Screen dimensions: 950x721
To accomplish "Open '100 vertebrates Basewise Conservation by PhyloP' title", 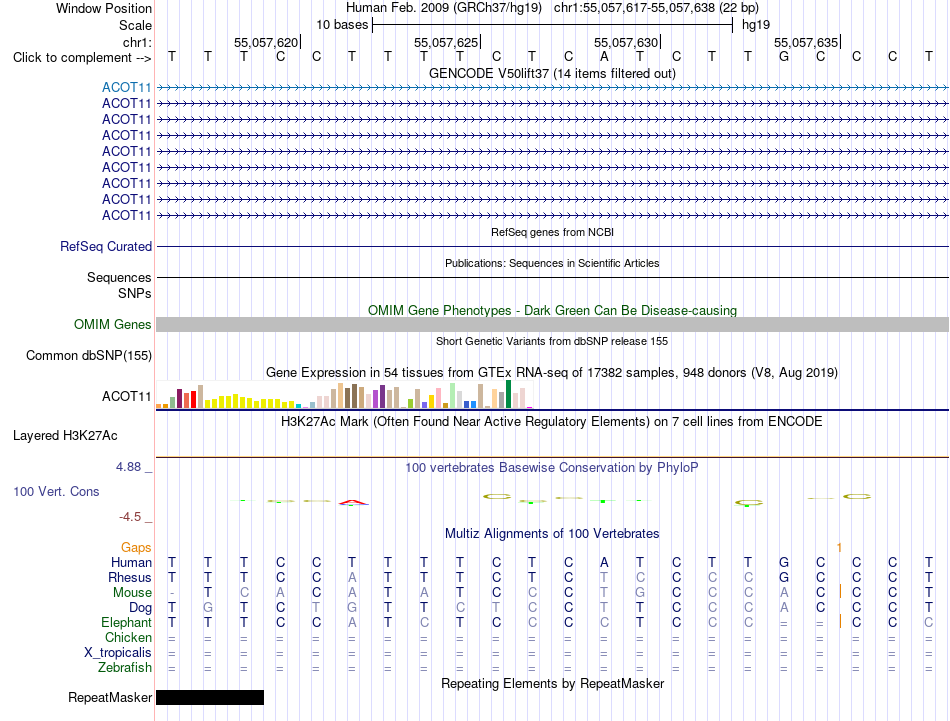I will point(552,468).
